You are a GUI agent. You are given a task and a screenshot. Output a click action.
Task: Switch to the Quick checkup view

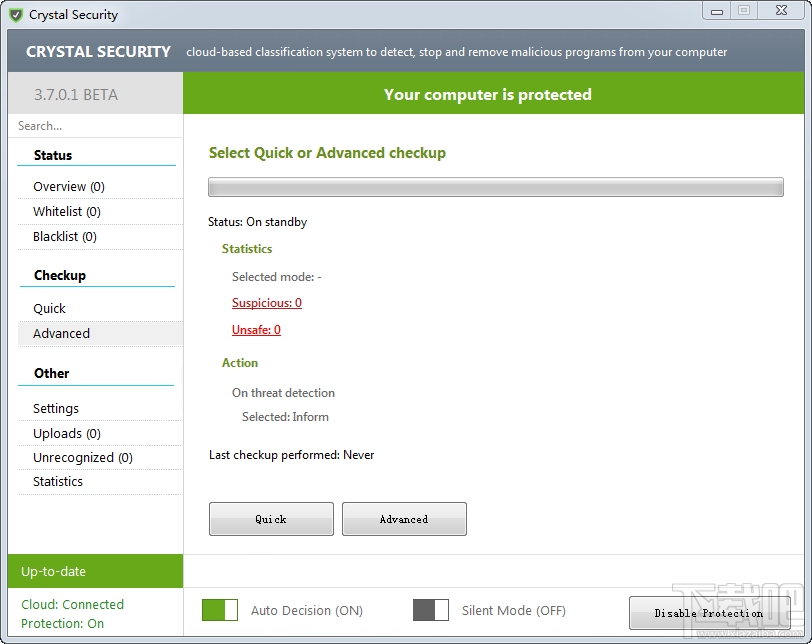pos(48,308)
